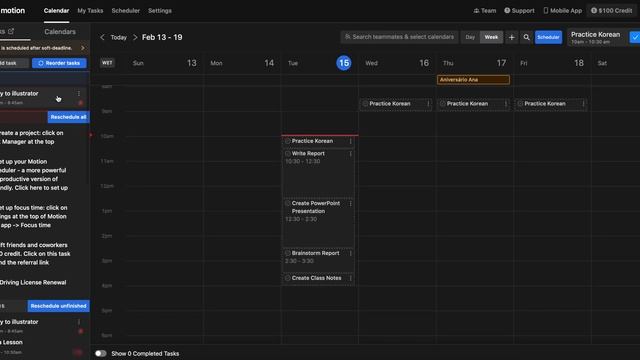Select Week view

click(x=491, y=37)
